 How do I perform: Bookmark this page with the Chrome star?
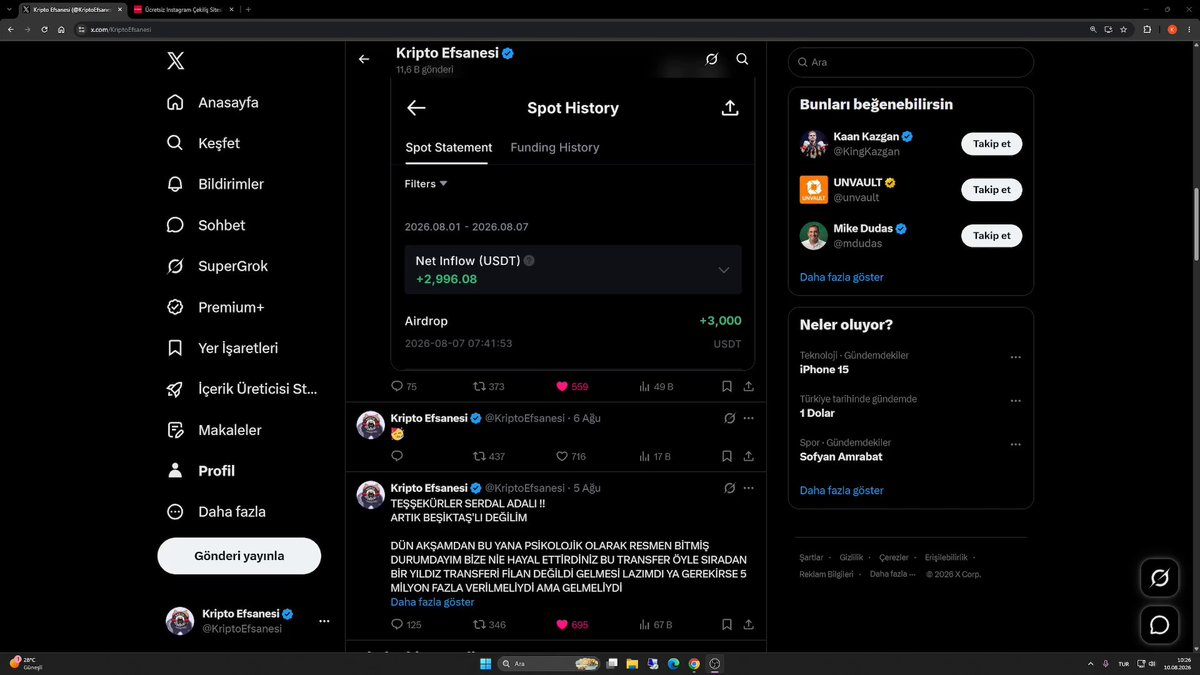(1123, 29)
